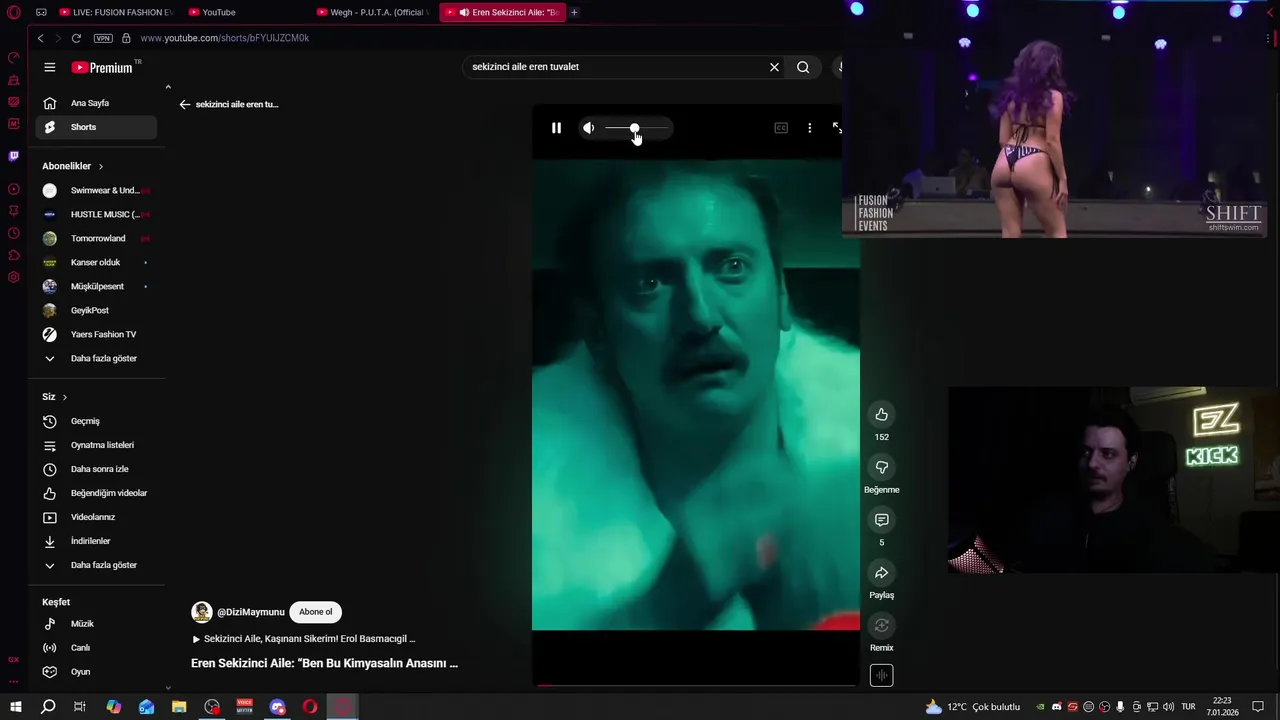1280x720 pixels.
Task: Open the weather widget 12°C Çok bulutlu
Action: (x=973, y=707)
